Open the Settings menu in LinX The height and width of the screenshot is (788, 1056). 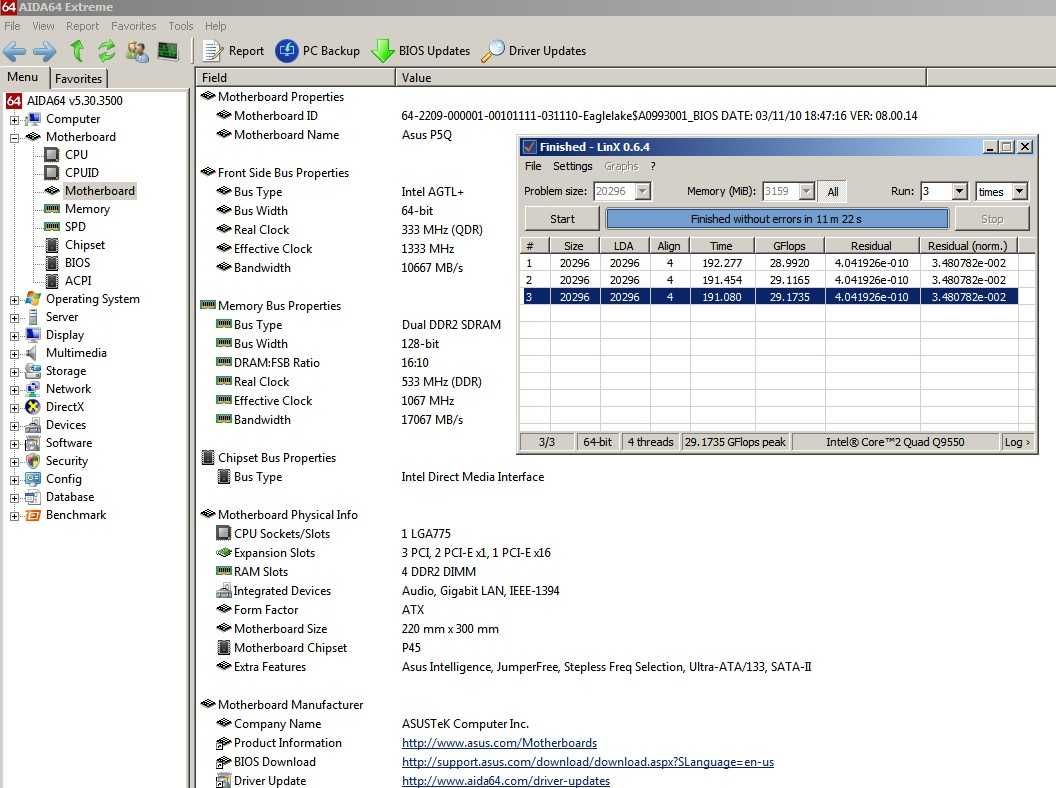tap(572, 166)
